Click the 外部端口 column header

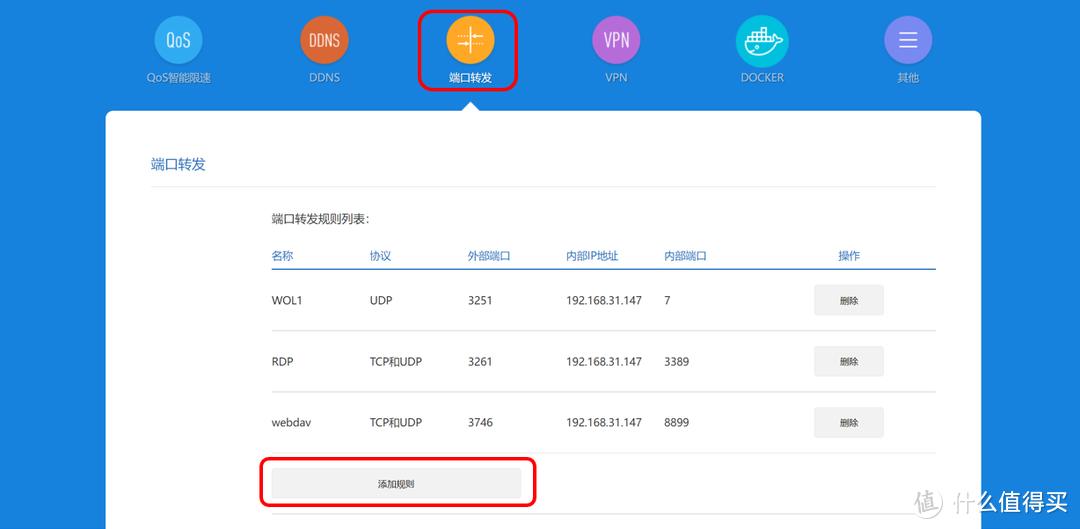[x=488, y=256]
